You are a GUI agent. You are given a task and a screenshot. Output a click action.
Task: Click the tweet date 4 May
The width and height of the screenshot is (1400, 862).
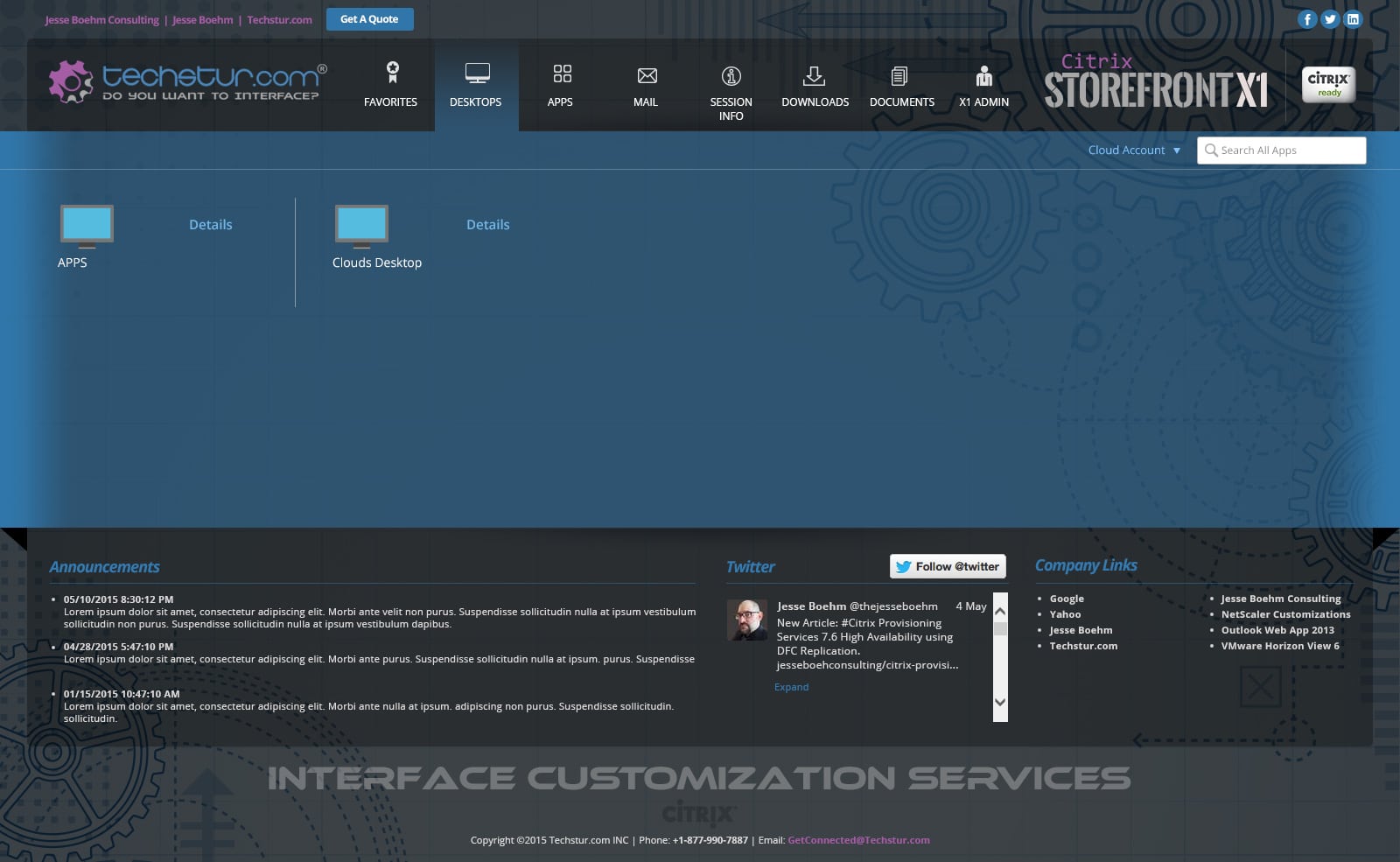(x=970, y=606)
